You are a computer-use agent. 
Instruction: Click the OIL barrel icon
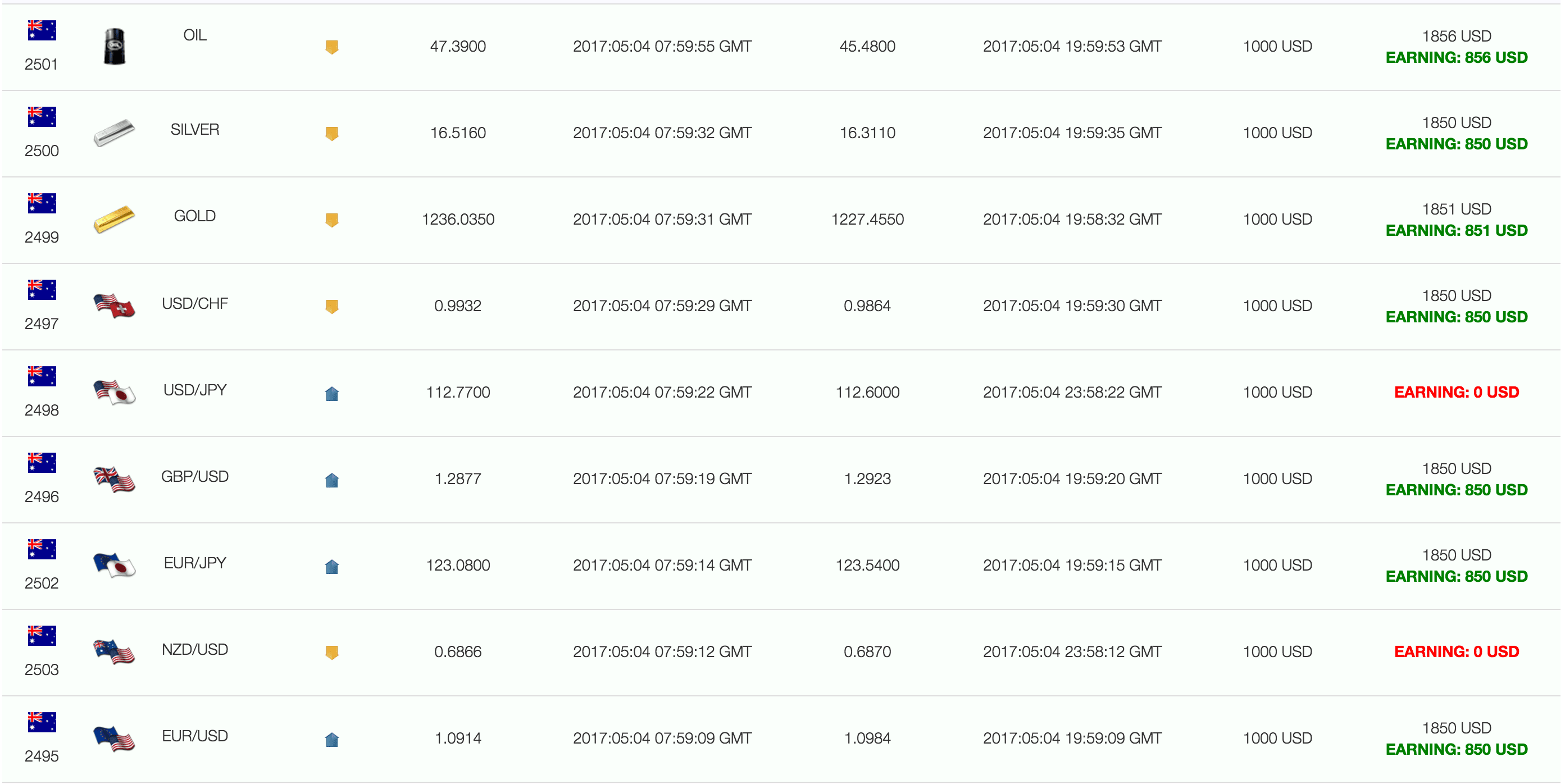coord(114,47)
